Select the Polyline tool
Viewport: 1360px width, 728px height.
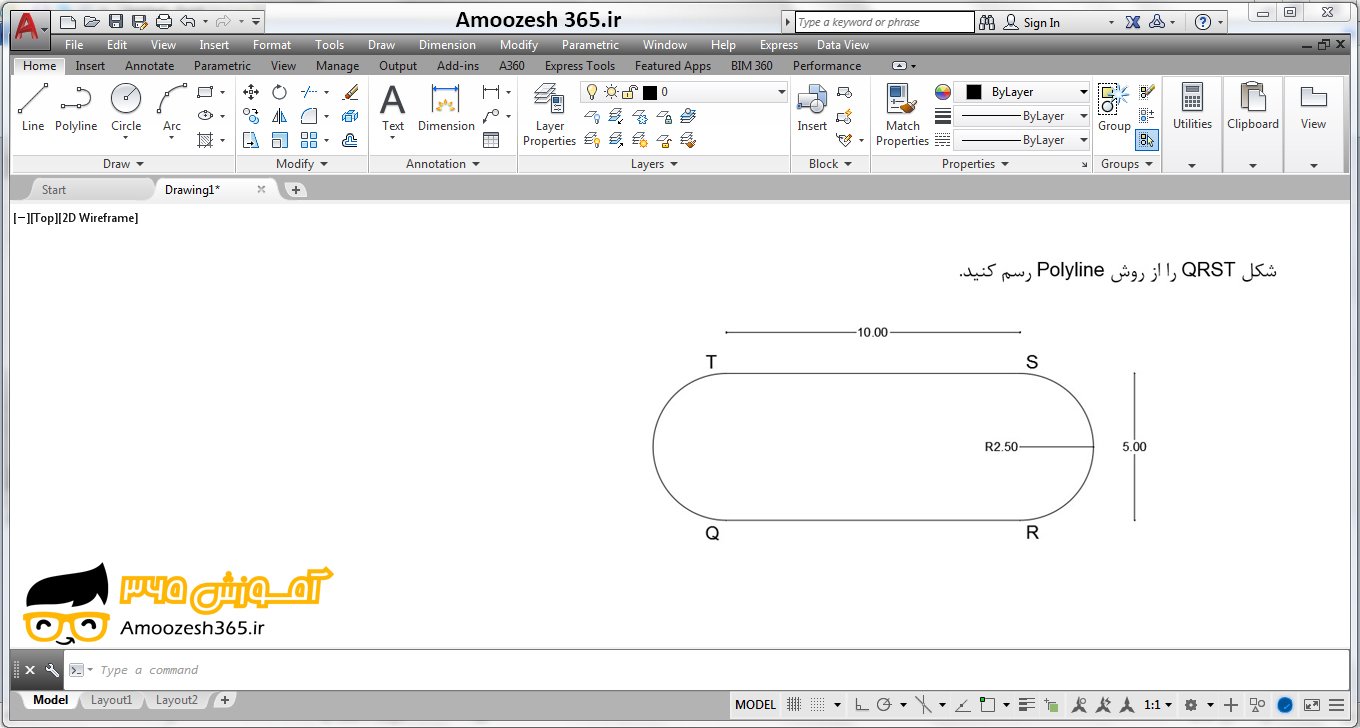(76, 108)
